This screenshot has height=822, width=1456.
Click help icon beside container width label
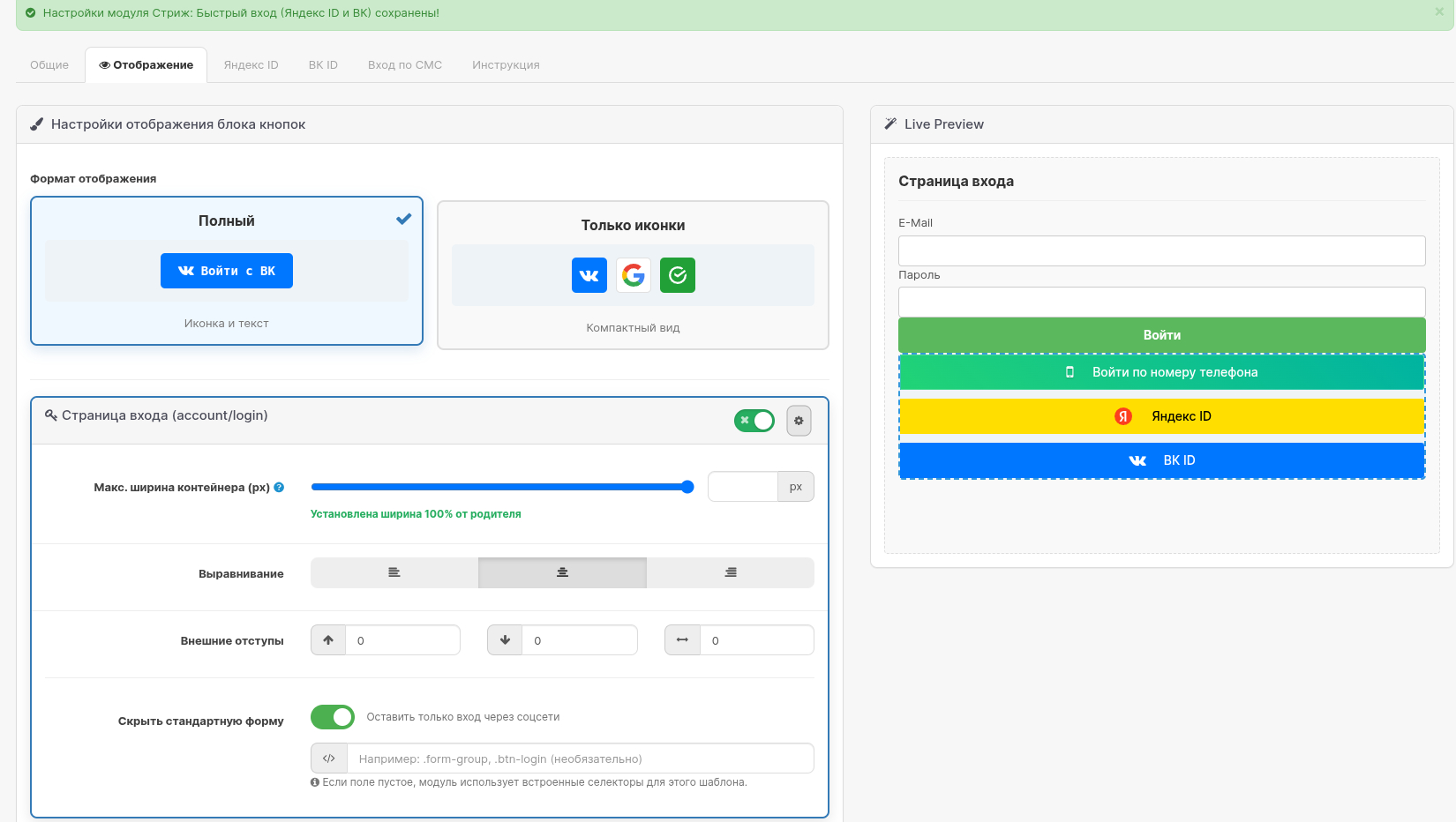tap(279, 488)
